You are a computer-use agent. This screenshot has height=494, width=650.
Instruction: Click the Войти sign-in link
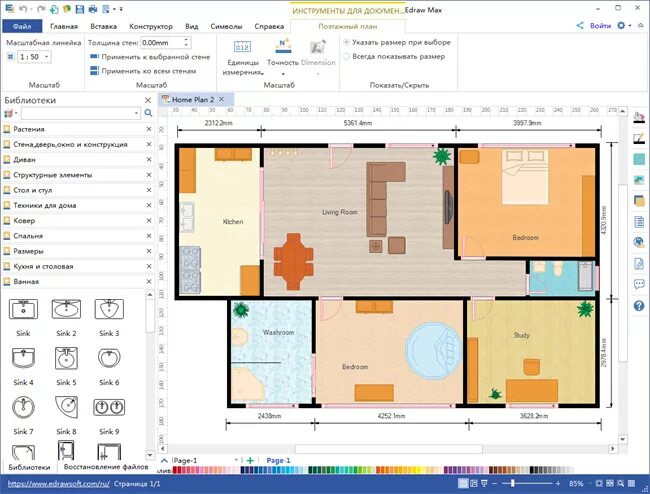tap(600, 25)
